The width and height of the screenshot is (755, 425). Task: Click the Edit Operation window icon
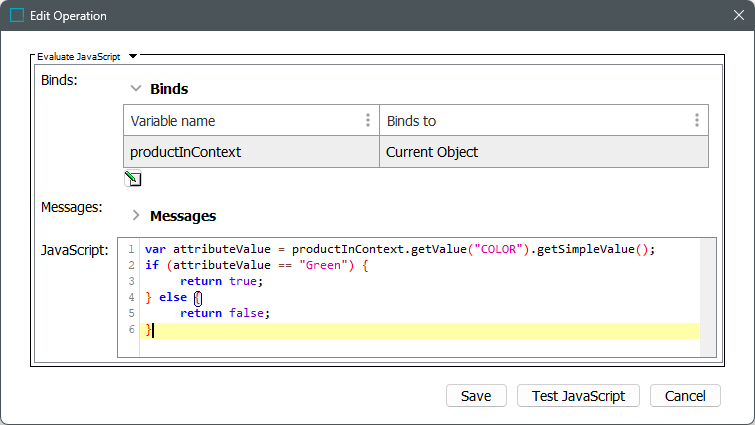(17, 16)
